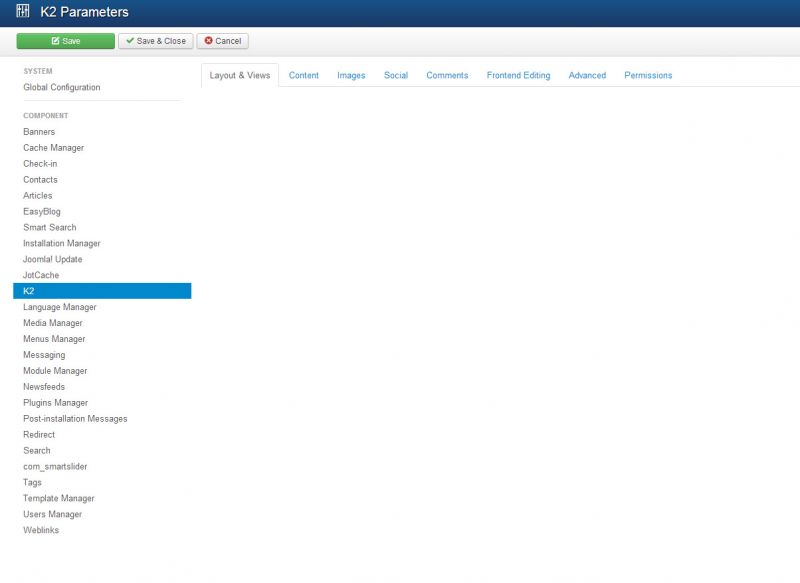The width and height of the screenshot is (800, 583).
Task: Open Installation Manager options
Action: (62, 243)
